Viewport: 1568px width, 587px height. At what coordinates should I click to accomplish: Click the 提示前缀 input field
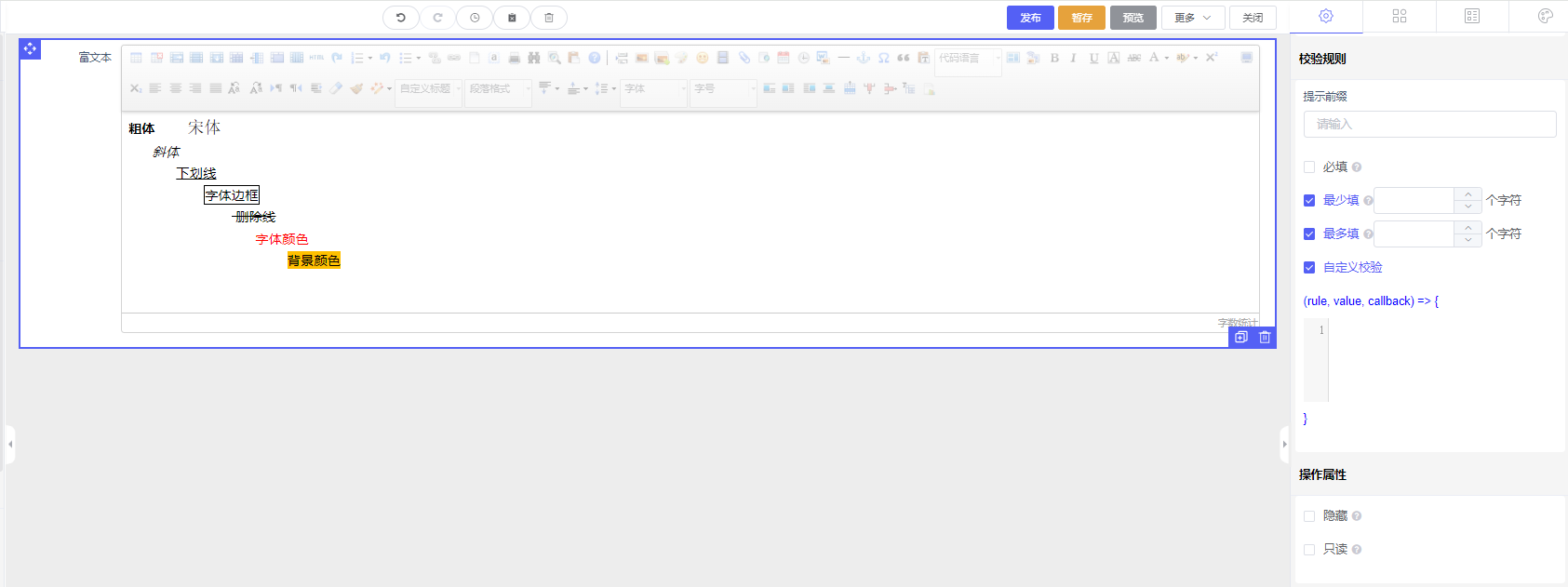coord(1429,125)
